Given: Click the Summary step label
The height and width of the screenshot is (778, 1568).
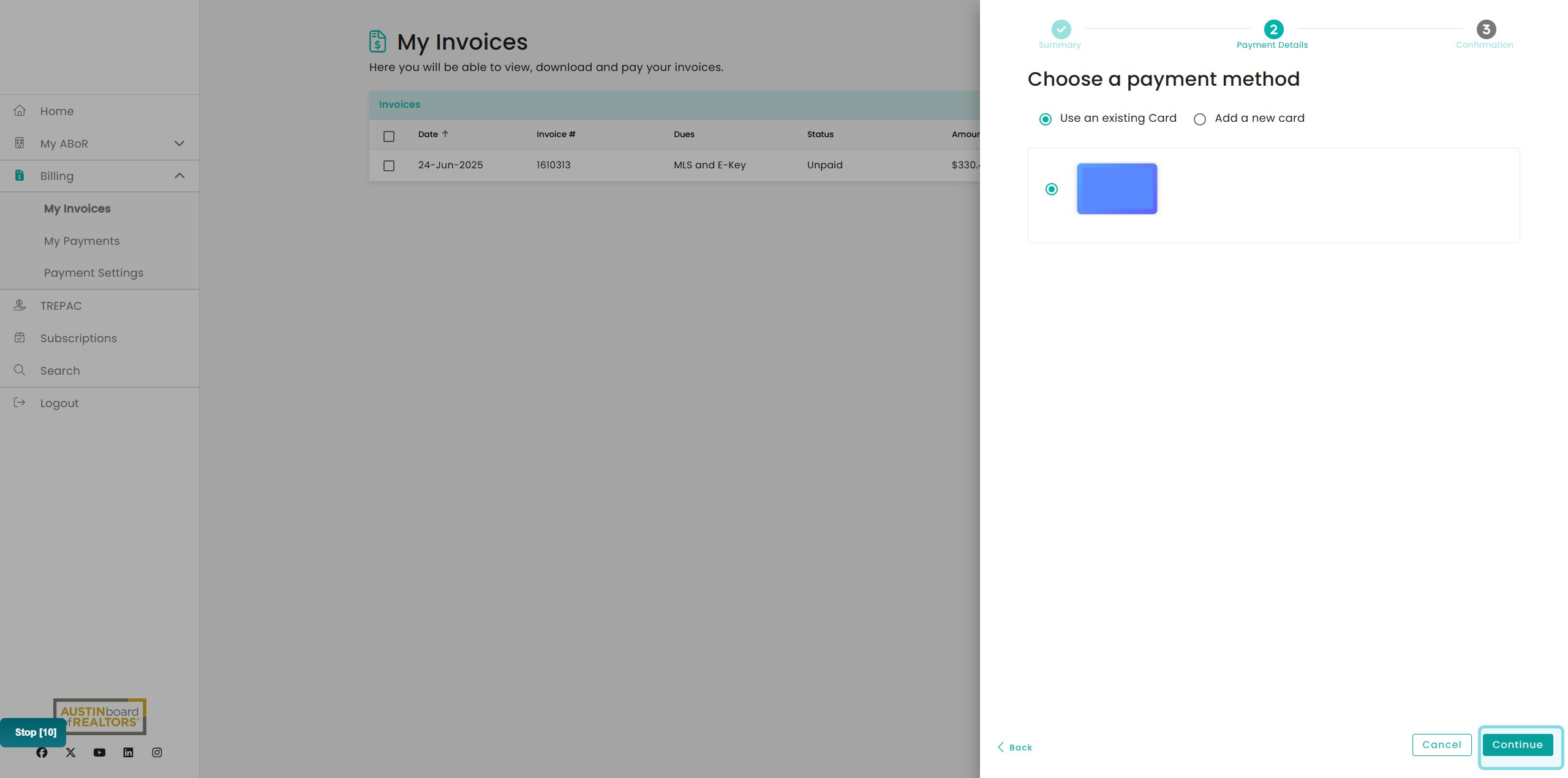Looking at the screenshot, I should pyautogui.click(x=1059, y=45).
